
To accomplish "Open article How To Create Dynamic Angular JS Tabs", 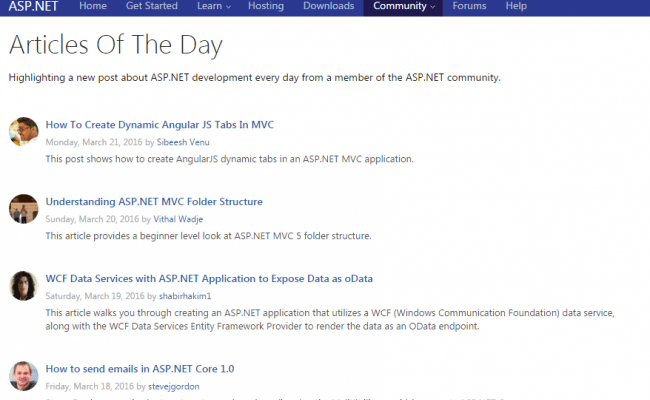I will point(160,125).
